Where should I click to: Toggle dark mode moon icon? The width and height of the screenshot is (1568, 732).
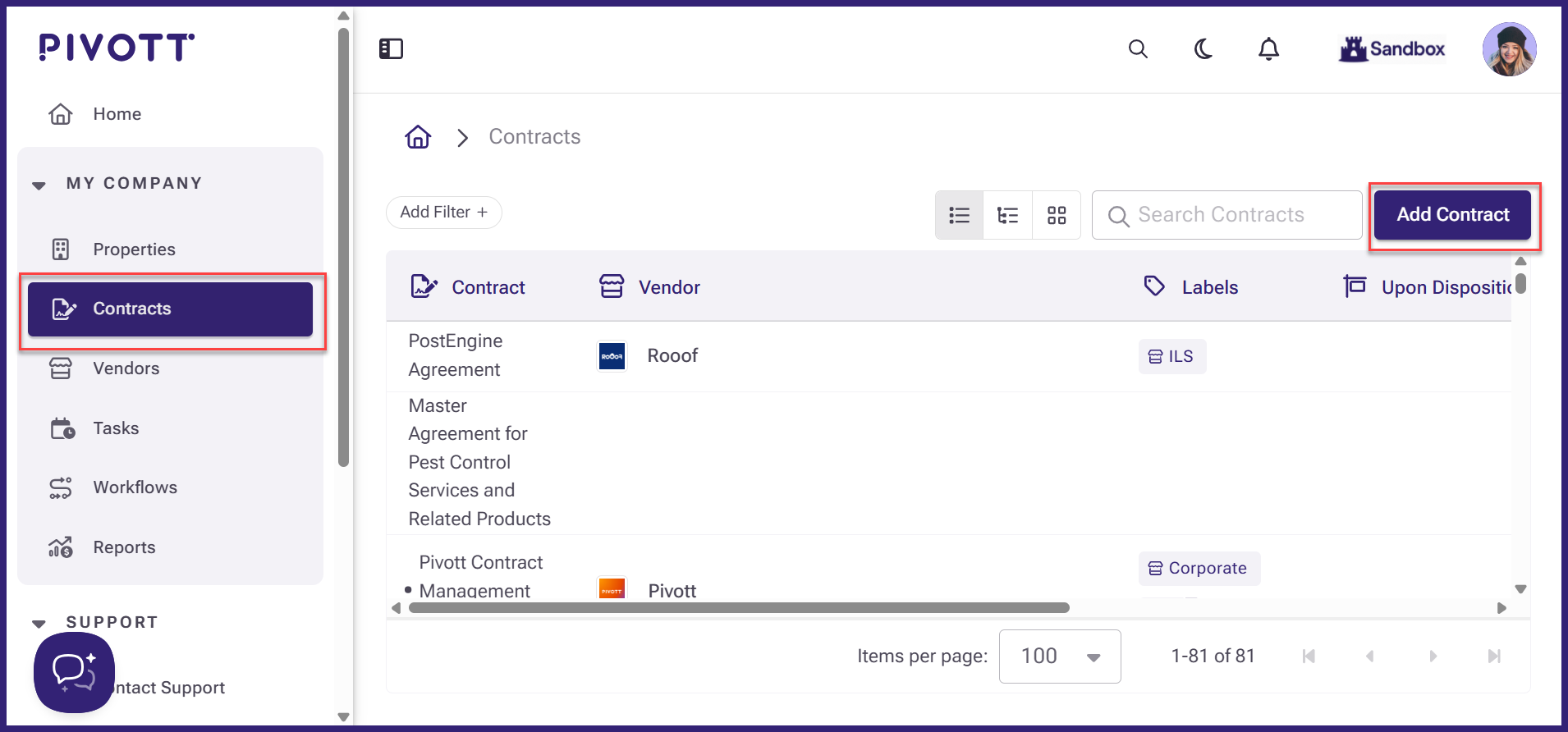tap(1204, 49)
